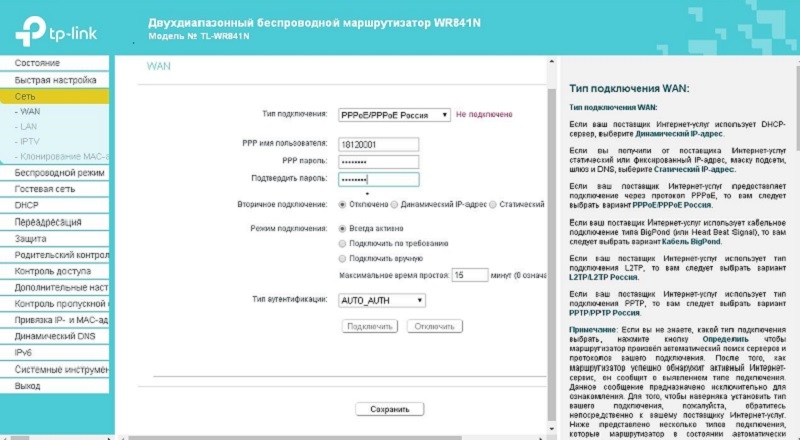This screenshot has width=800, height=440.
Task: Select the Сеть menu section
Action: 55,96
